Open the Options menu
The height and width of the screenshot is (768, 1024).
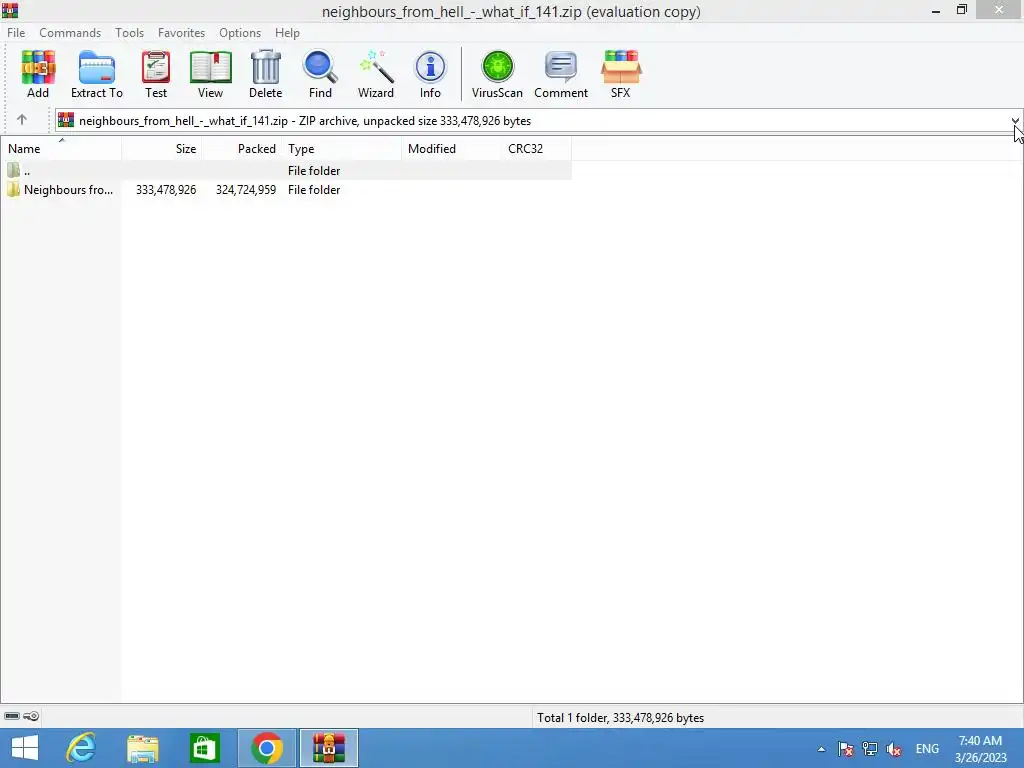(240, 33)
